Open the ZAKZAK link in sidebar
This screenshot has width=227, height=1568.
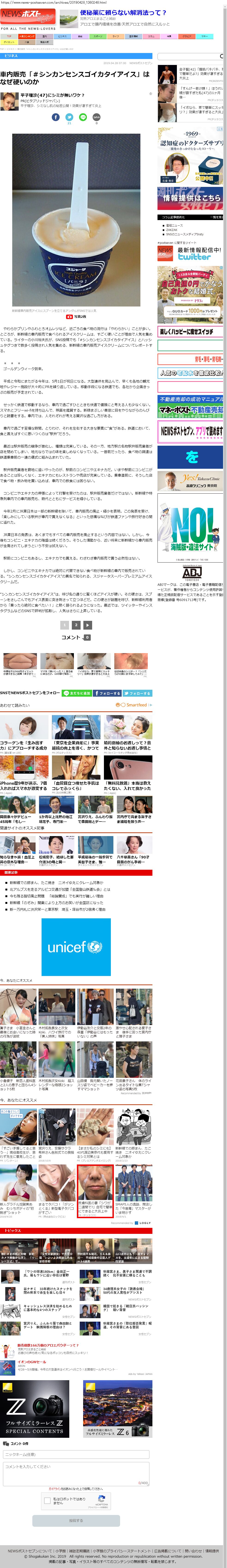coord(172,230)
